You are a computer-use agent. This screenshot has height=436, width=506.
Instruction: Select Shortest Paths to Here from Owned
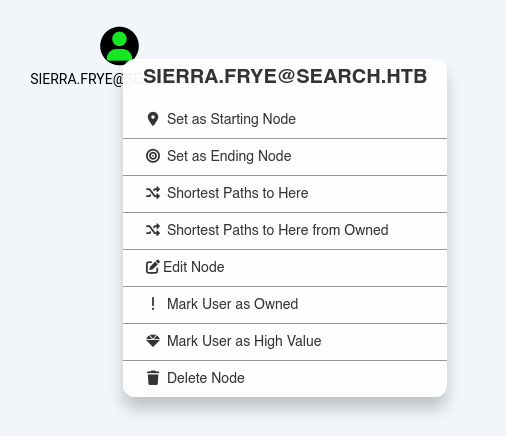click(x=285, y=231)
